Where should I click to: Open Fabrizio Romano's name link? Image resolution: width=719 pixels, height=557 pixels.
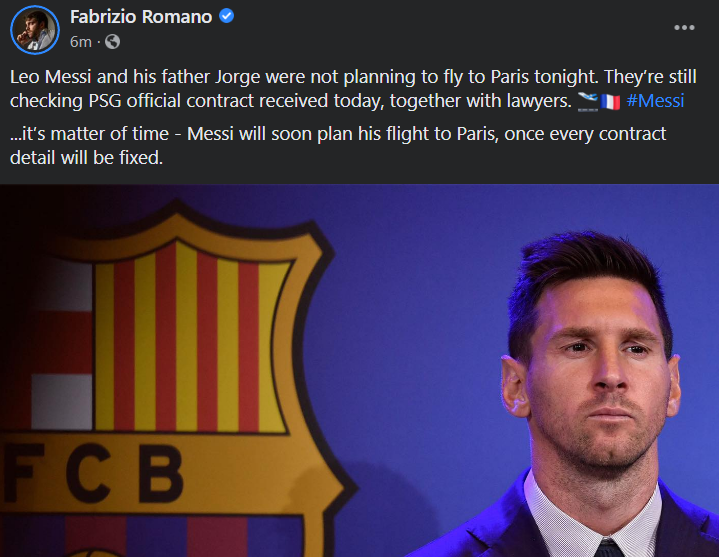(141, 17)
